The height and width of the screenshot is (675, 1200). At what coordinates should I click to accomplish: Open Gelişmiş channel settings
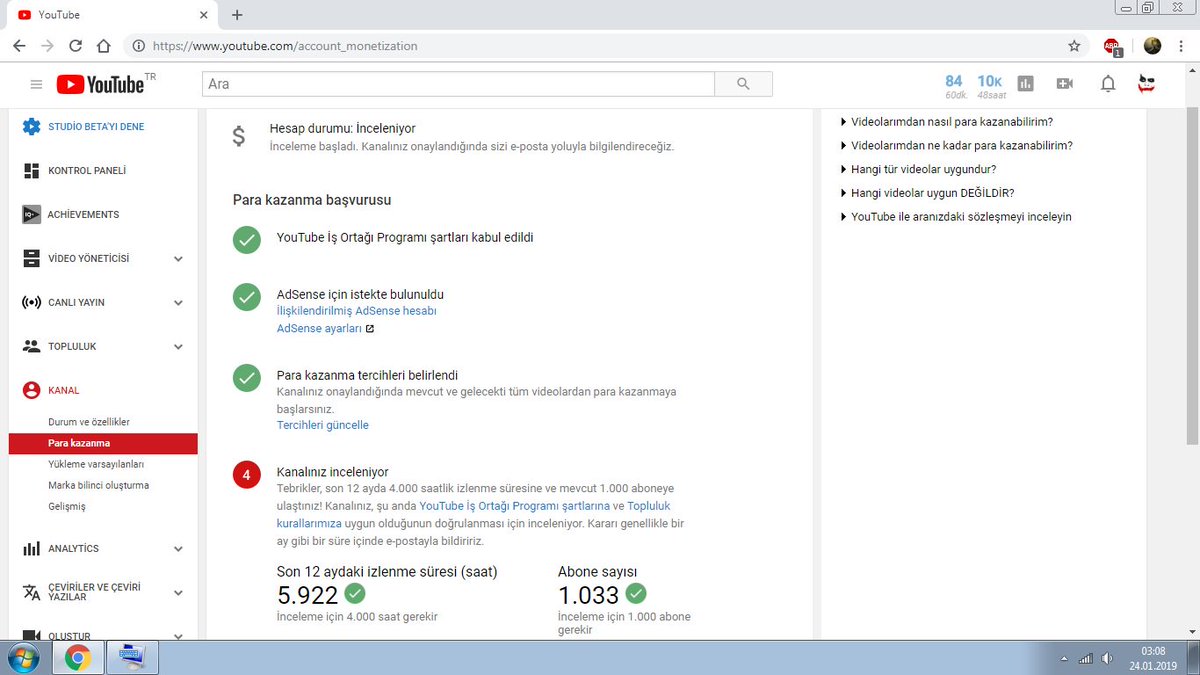coord(67,506)
